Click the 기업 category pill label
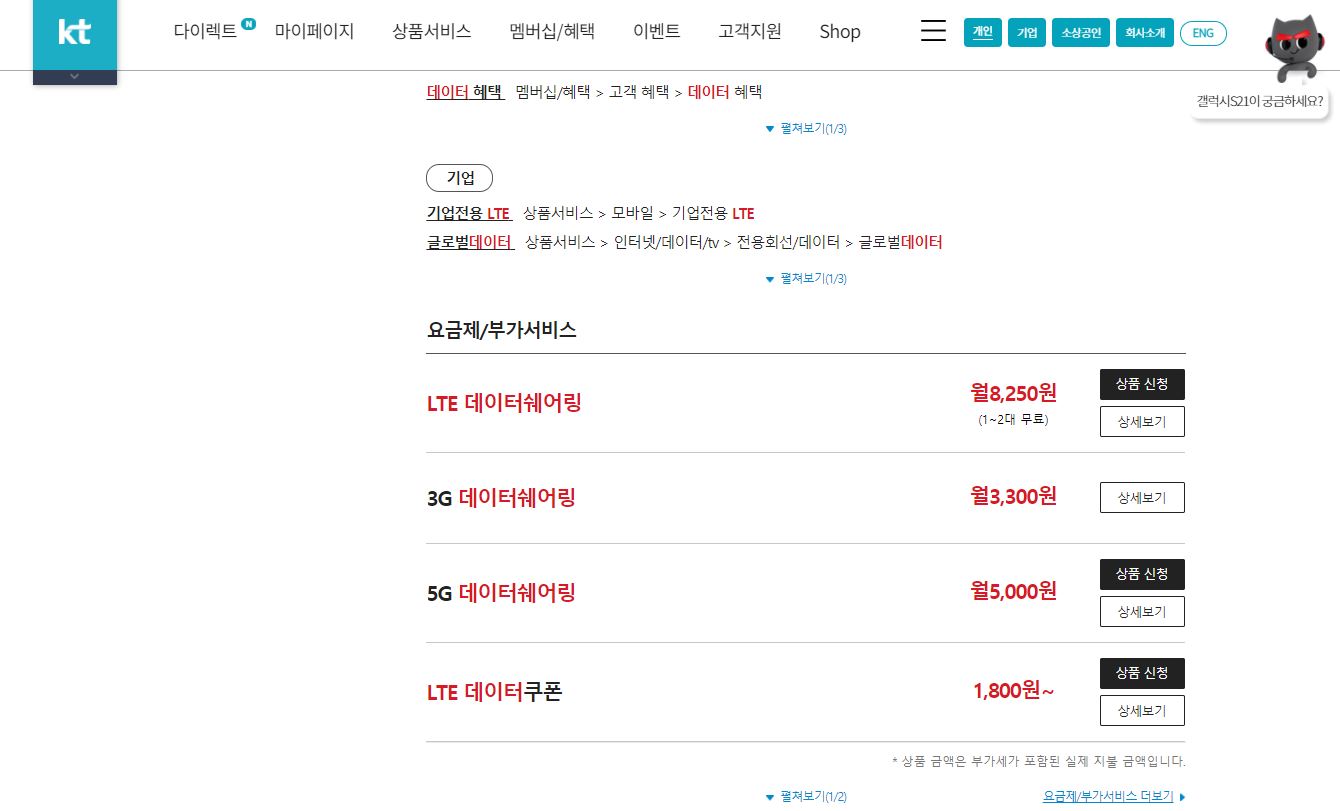The image size is (1340, 811). (460, 178)
